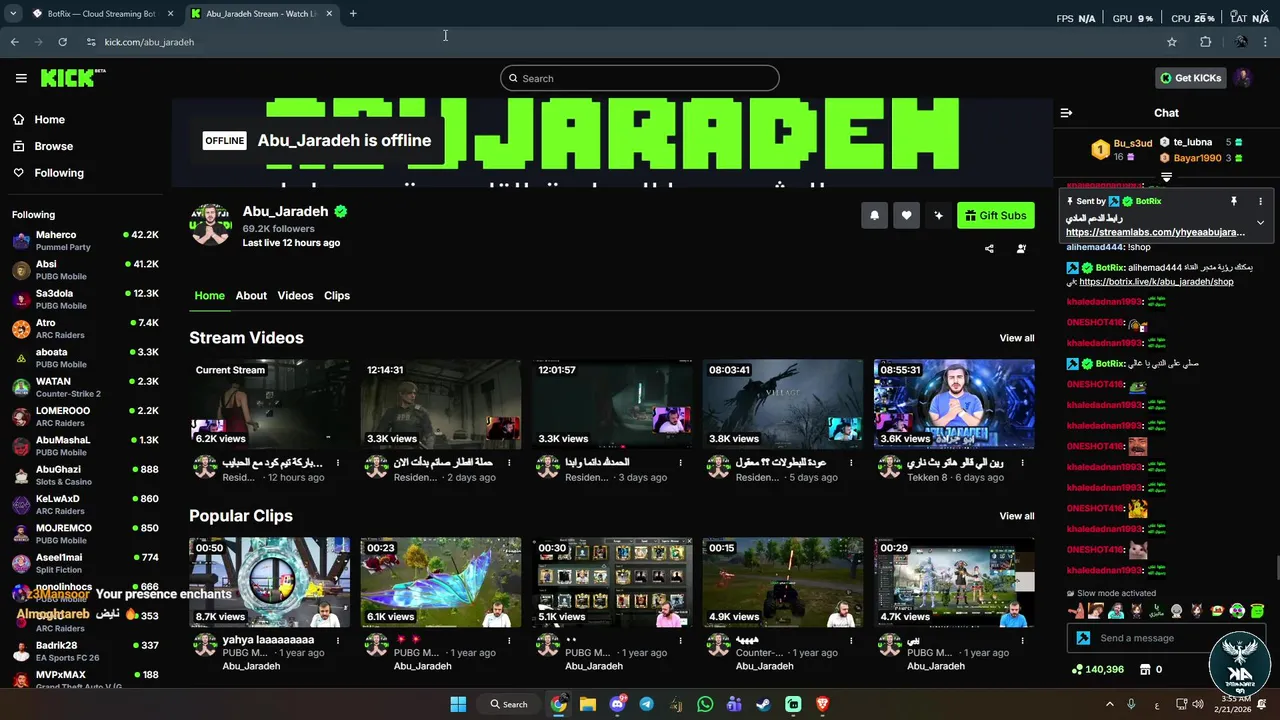
Task: Open options for yahya laaaaaaaaa clip
Action: click(x=338, y=640)
